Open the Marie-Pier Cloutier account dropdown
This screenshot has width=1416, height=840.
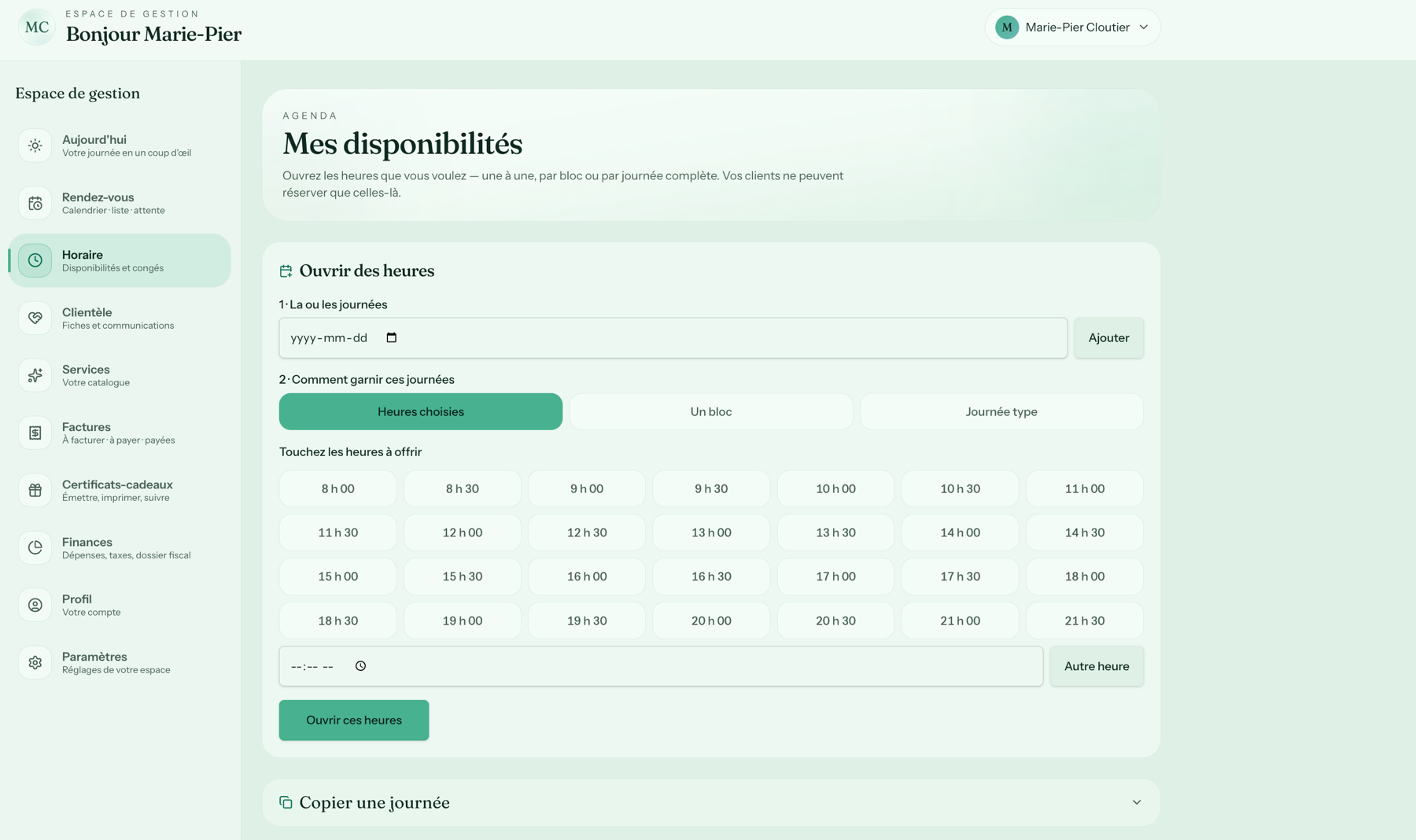1072,27
